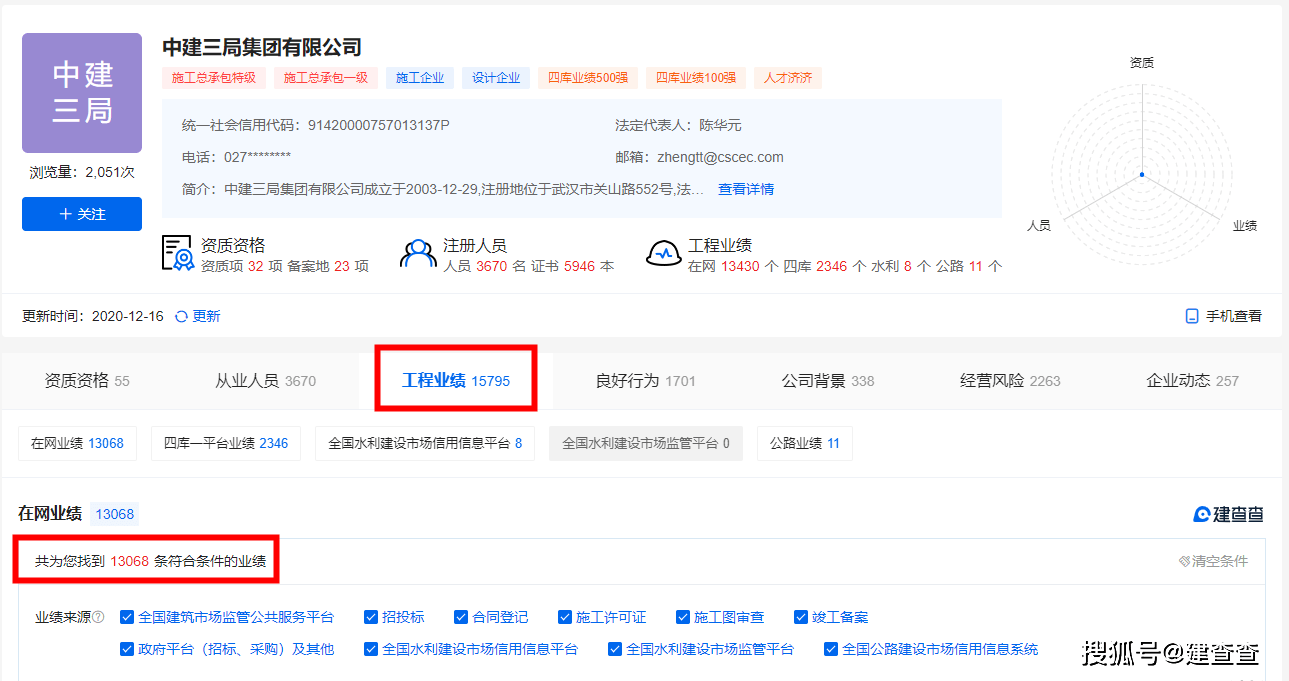The width and height of the screenshot is (1289, 681).
Task: Click the 清空条件 eraser icon
Action: click(x=1184, y=561)
